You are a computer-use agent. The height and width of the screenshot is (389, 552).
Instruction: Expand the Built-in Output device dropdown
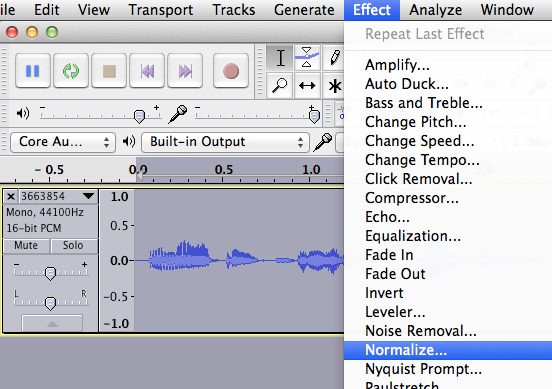[x=226, y=142]
